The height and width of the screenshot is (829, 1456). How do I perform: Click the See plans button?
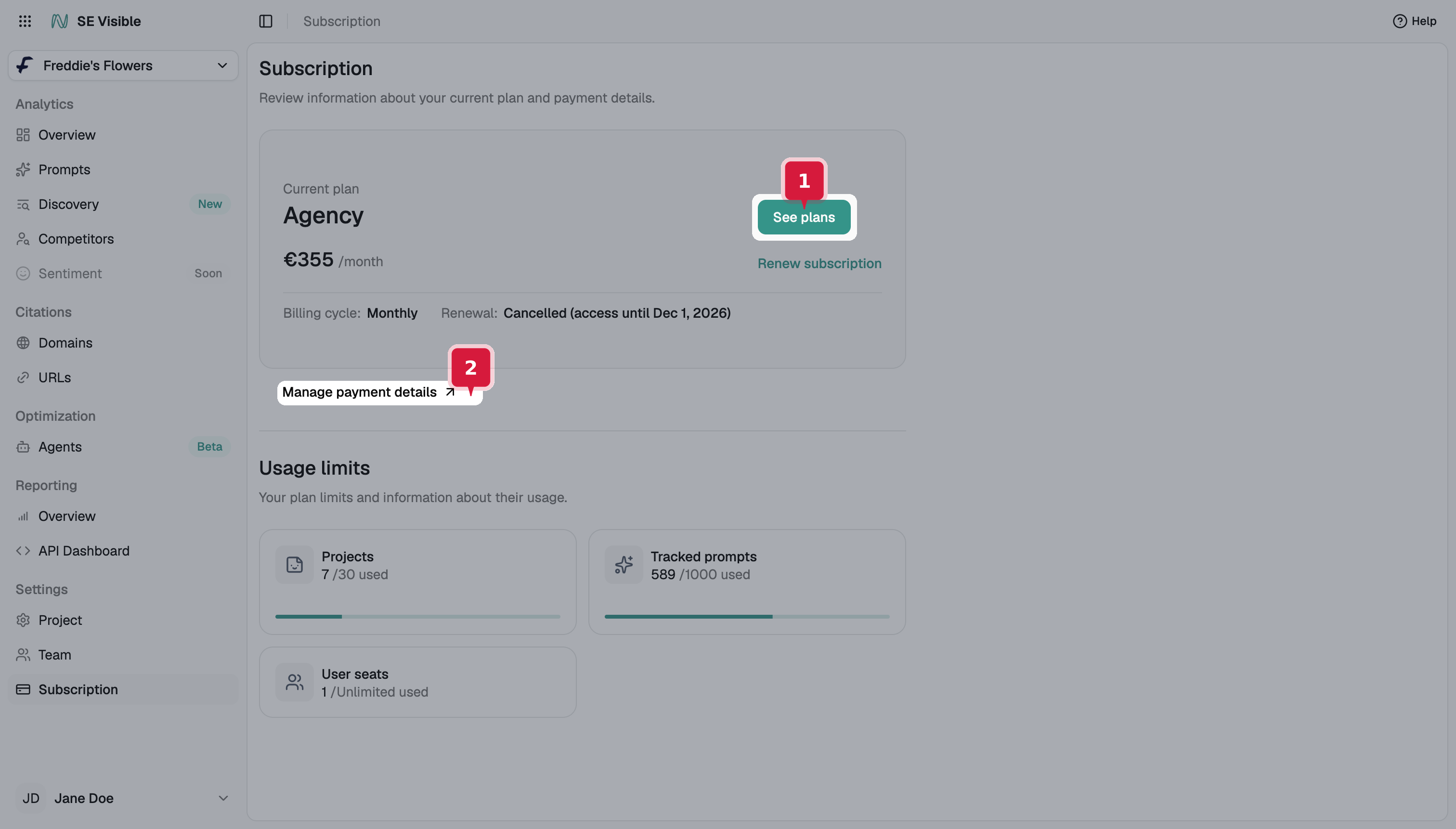[x=804, y=218]
